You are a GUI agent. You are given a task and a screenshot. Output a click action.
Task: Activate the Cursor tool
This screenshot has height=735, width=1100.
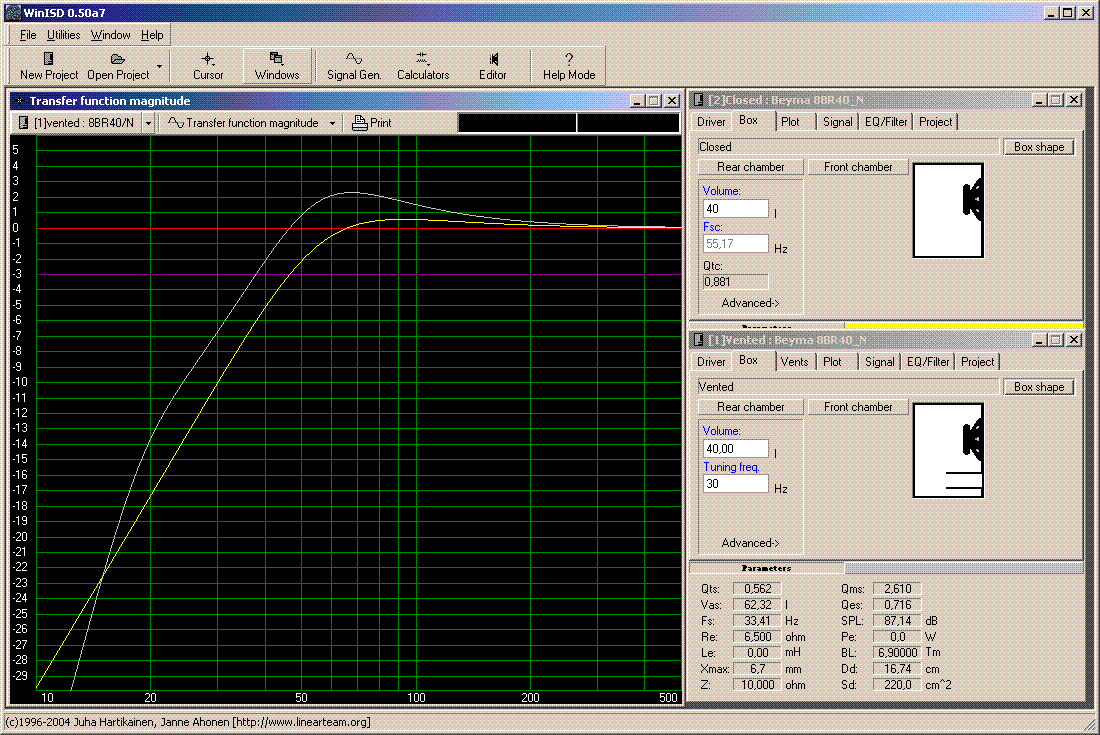[x=208, y=66]
